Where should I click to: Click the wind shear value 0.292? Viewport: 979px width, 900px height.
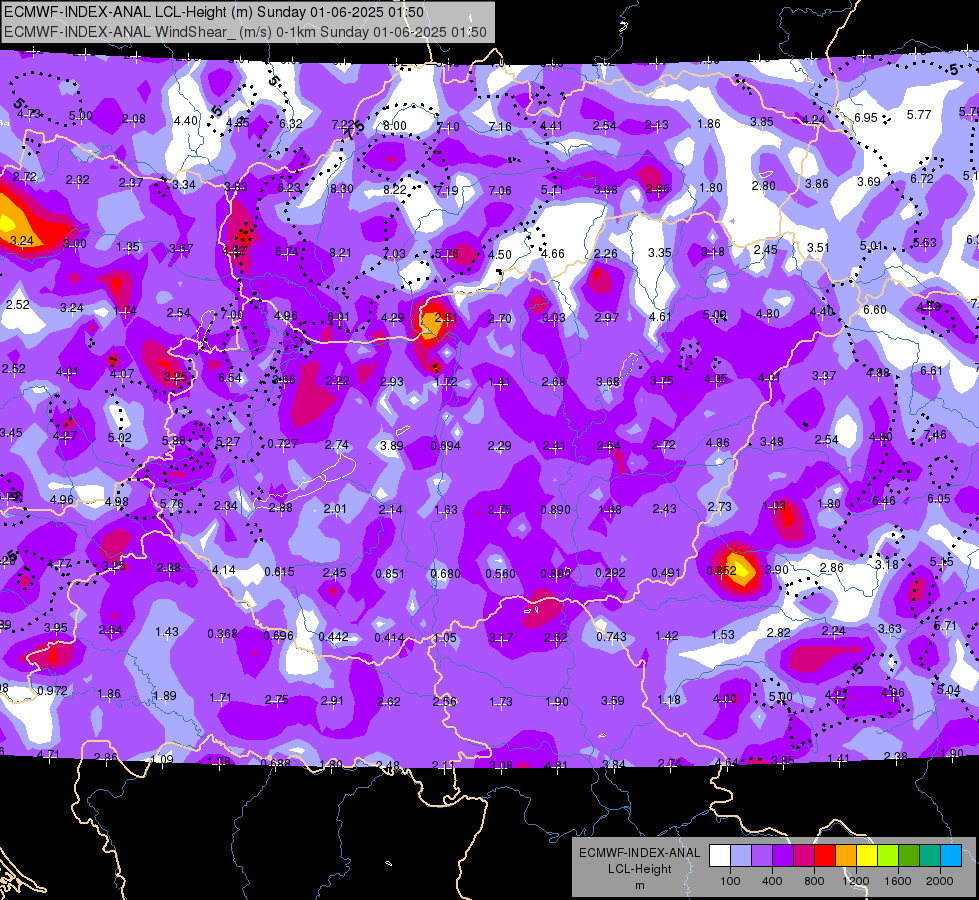(610, 573)
